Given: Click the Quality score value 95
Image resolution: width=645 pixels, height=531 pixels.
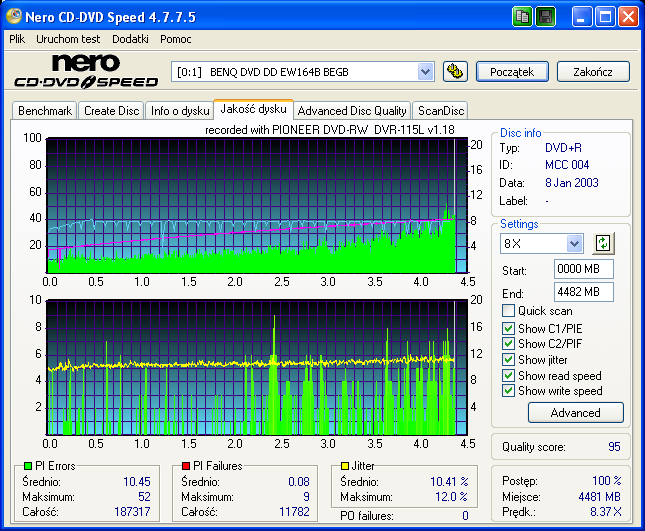Looking at the screenshot, I should [614, 447].
